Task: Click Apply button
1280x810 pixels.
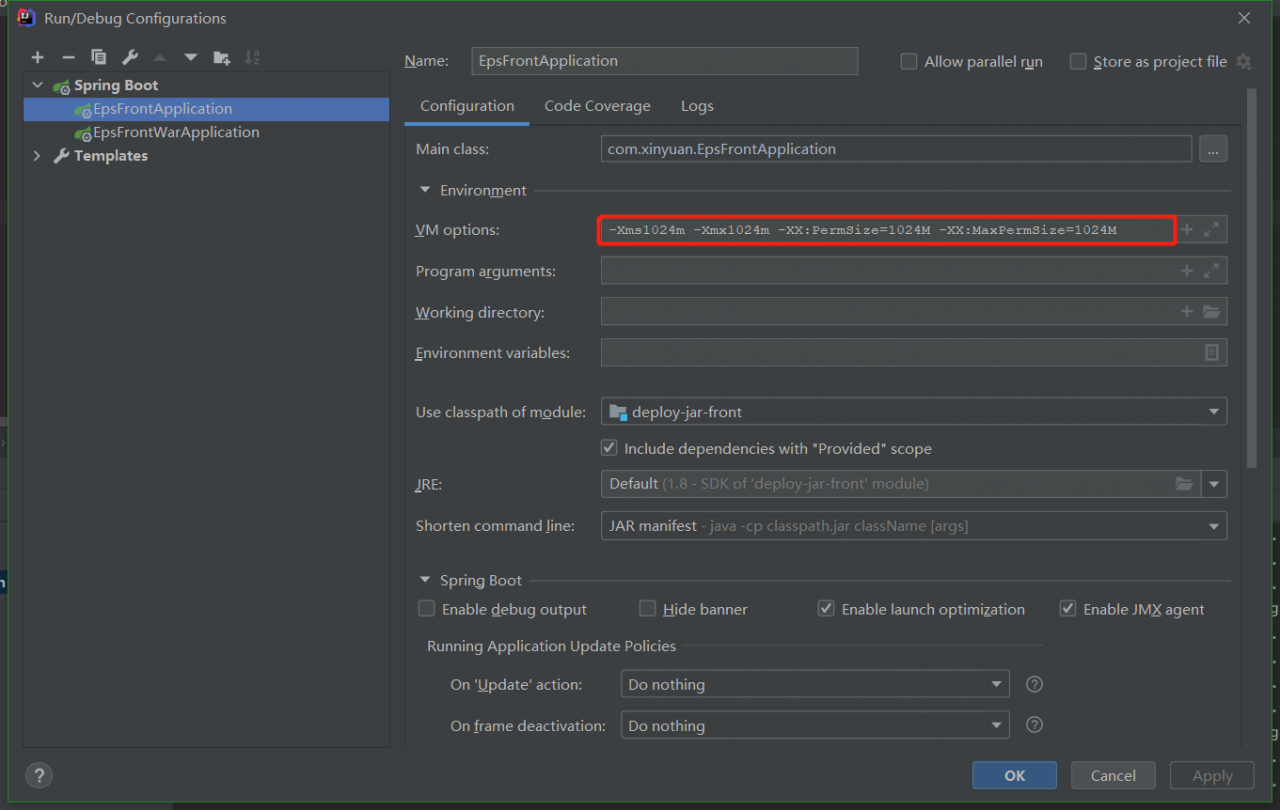Action: pos(1212,776)
